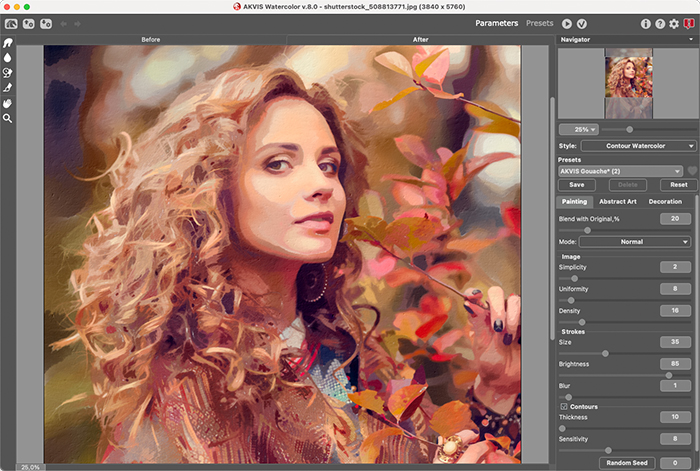Select the water drop Blur tool
The height and width of the screenshot is (471, 700).
(9, 58)
